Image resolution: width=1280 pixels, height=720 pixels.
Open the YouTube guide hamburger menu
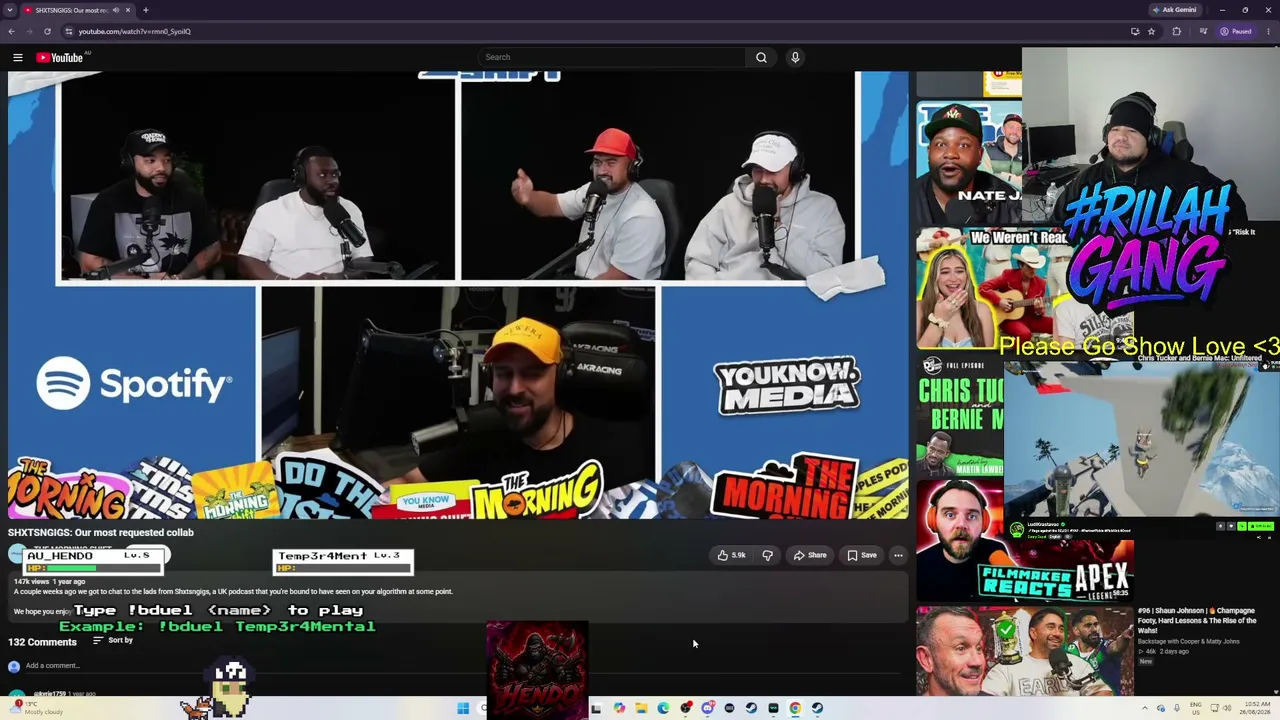point(17,57)
